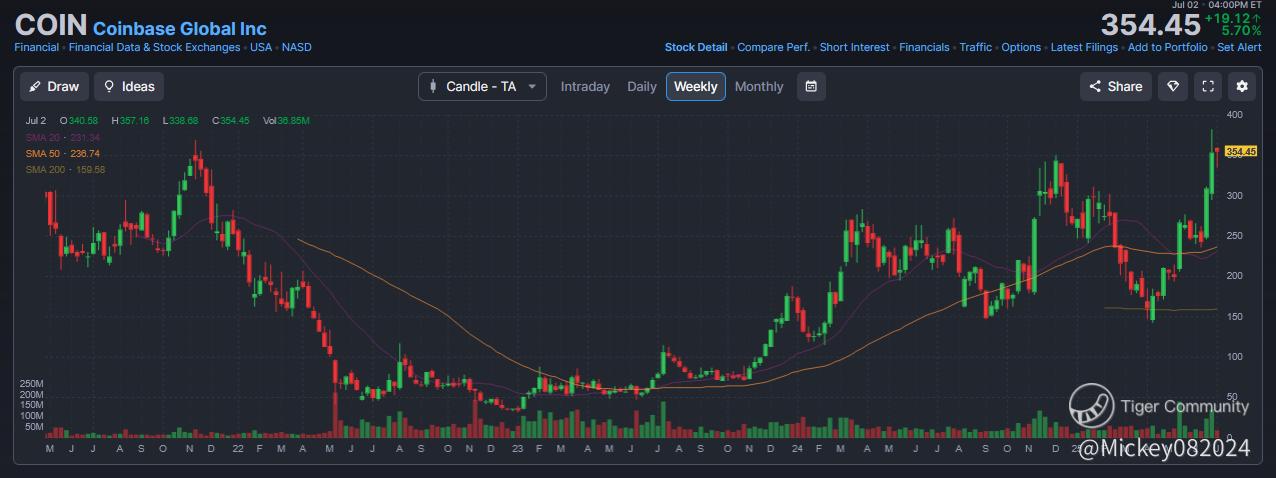This screenshot has width=1276, height=478.
Task: Open Latest Filings link
Action: pyautogui.click(x=1084, y=47)
